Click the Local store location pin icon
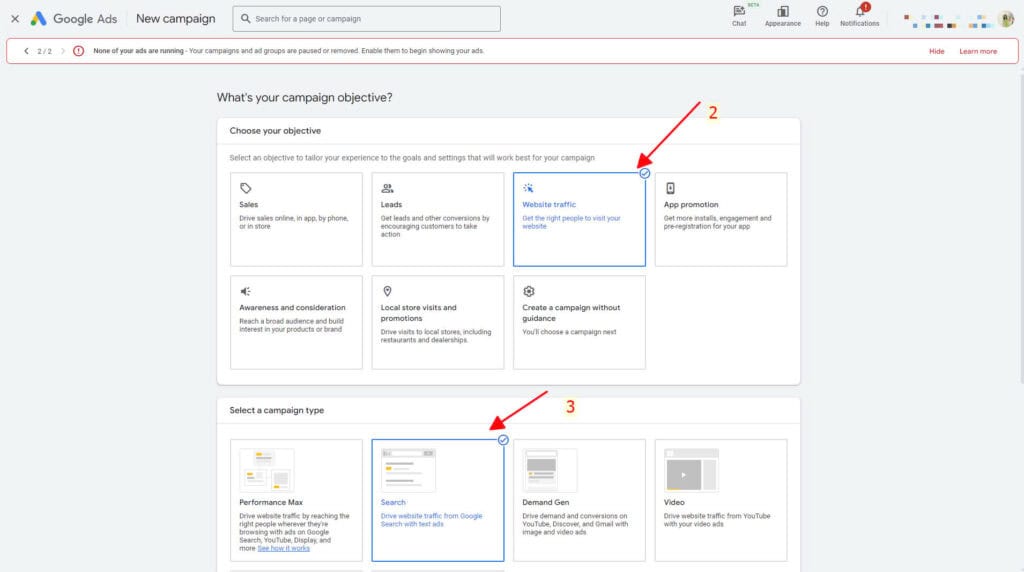 click(387, 291)
